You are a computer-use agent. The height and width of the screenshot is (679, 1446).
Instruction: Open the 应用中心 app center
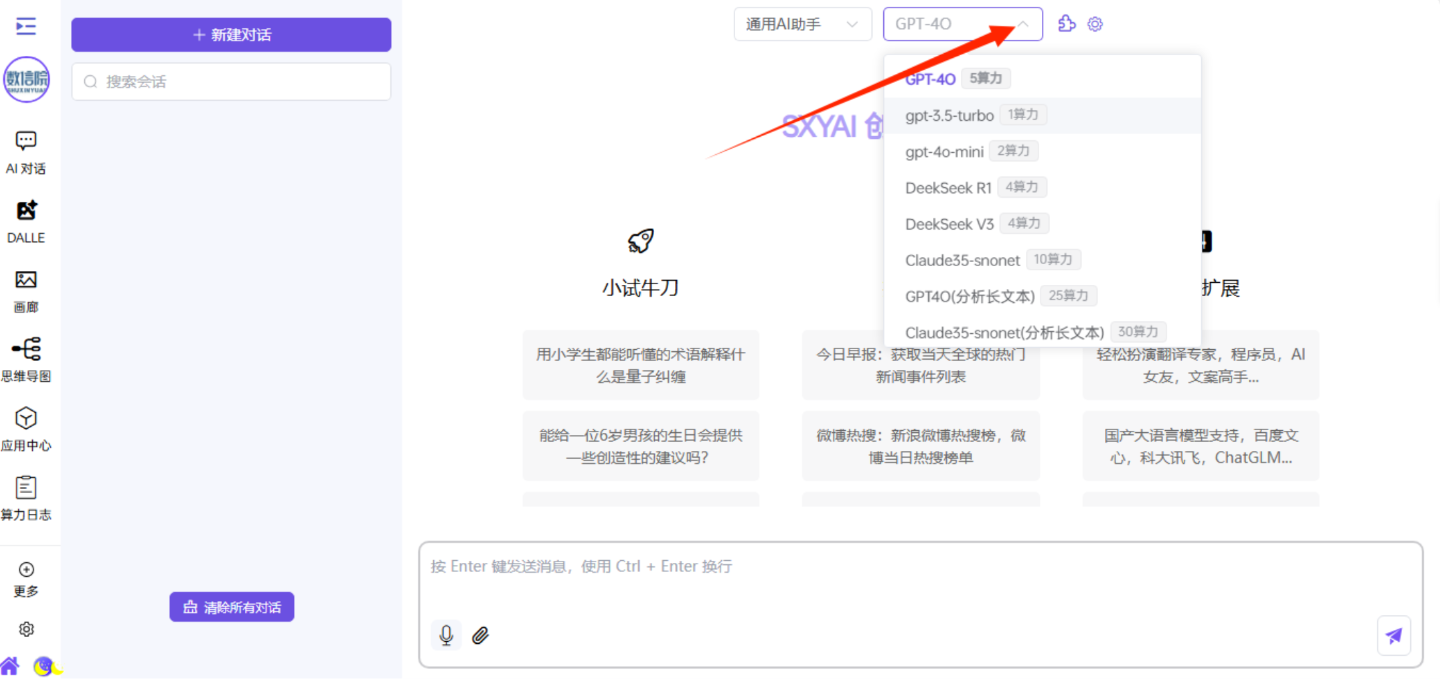pyautogui.click(x=26, y=419)
